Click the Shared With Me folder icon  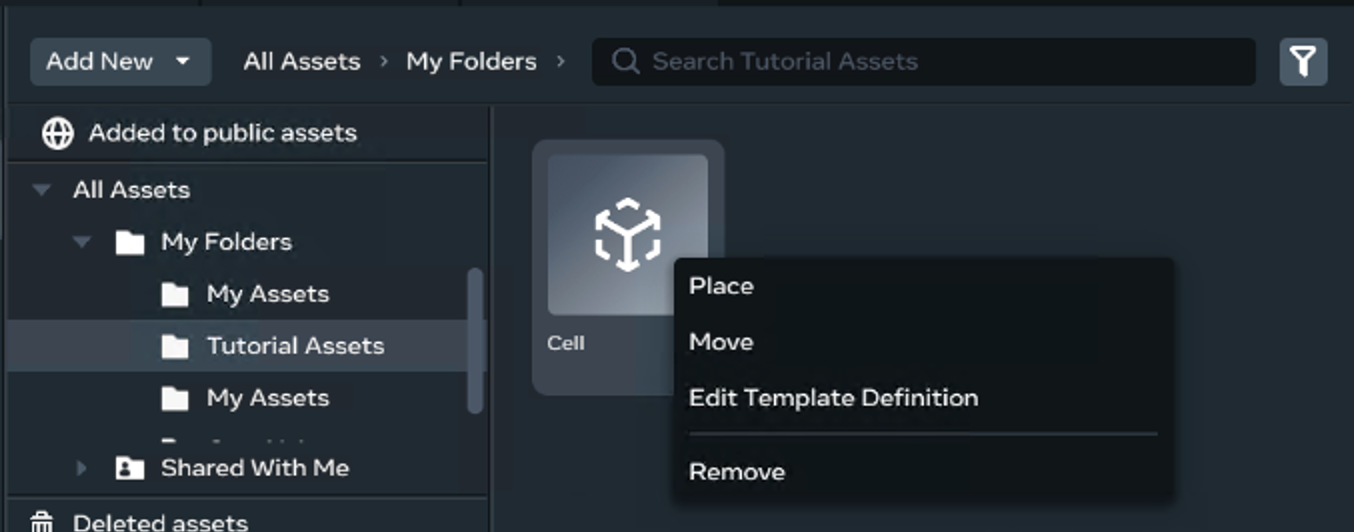tap(130, 467)
